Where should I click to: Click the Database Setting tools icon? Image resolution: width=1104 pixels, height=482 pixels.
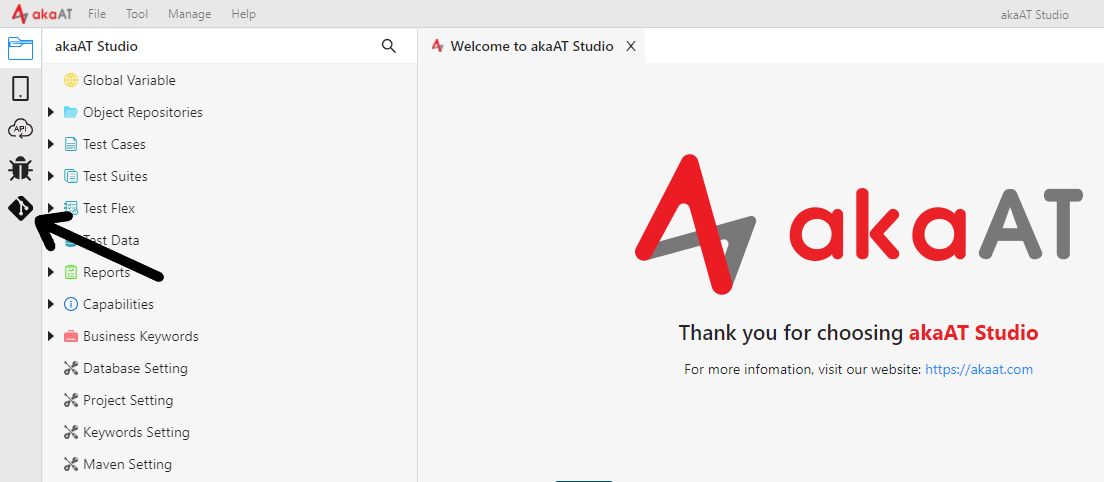(x=70, y=368)
